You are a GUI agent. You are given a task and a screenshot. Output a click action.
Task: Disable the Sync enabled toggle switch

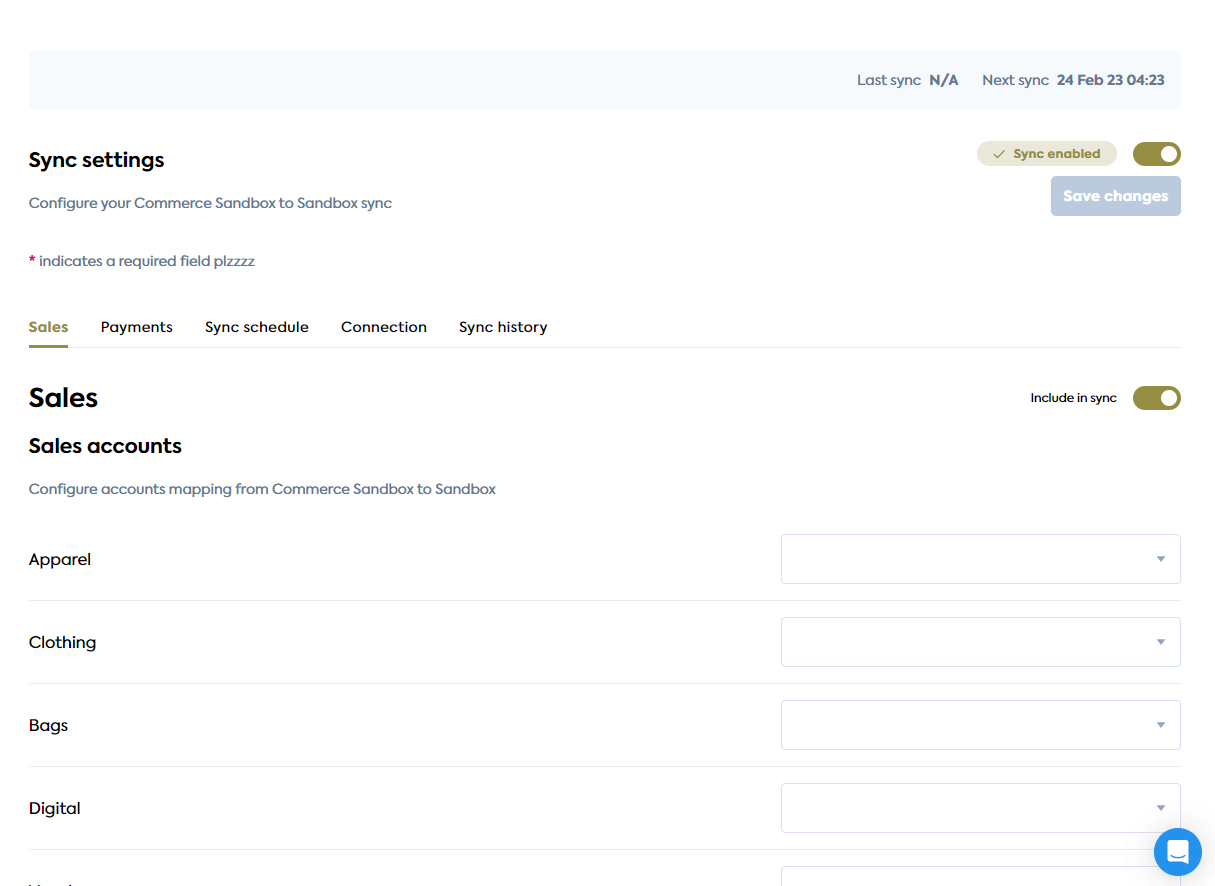pos(1156,154)
